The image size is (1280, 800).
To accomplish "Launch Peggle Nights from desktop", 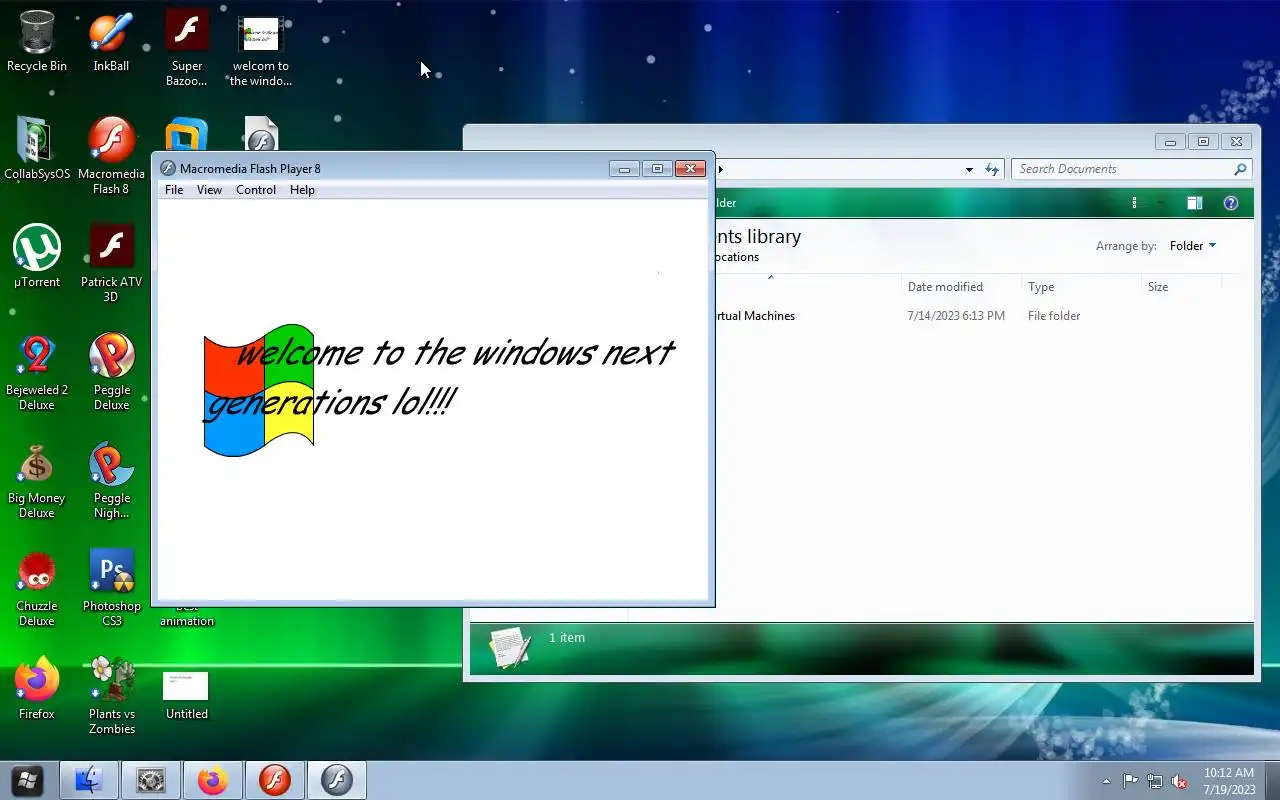I will pyautogui.click(x=111, y=479).
